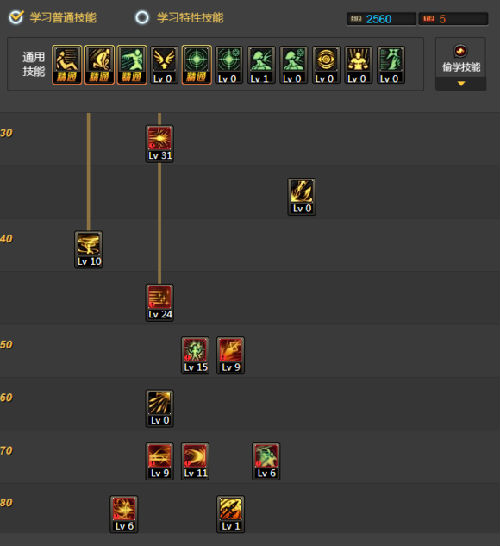This screenshot has width=500, height=546.
Task: Click the Lv 0 skill in row 60
Action: tap(159, 408)
